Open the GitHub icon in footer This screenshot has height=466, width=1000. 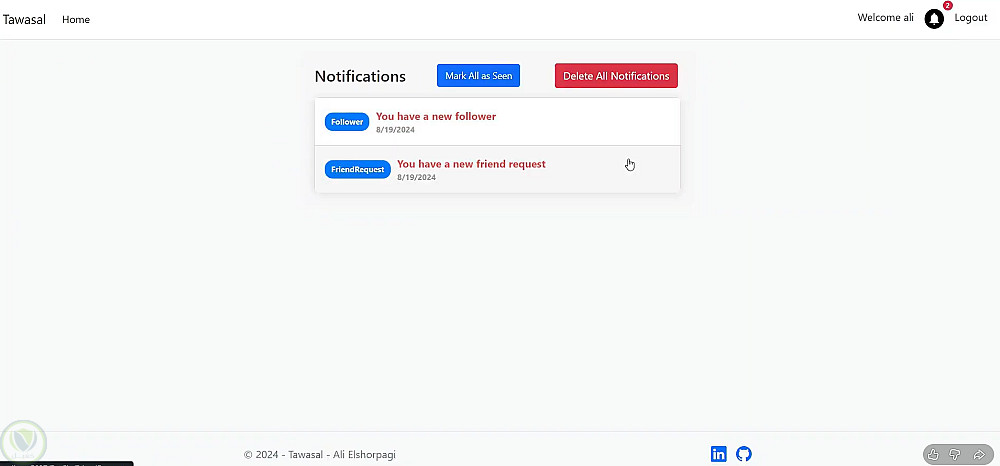pyautogui.click(x=743, y=454)
